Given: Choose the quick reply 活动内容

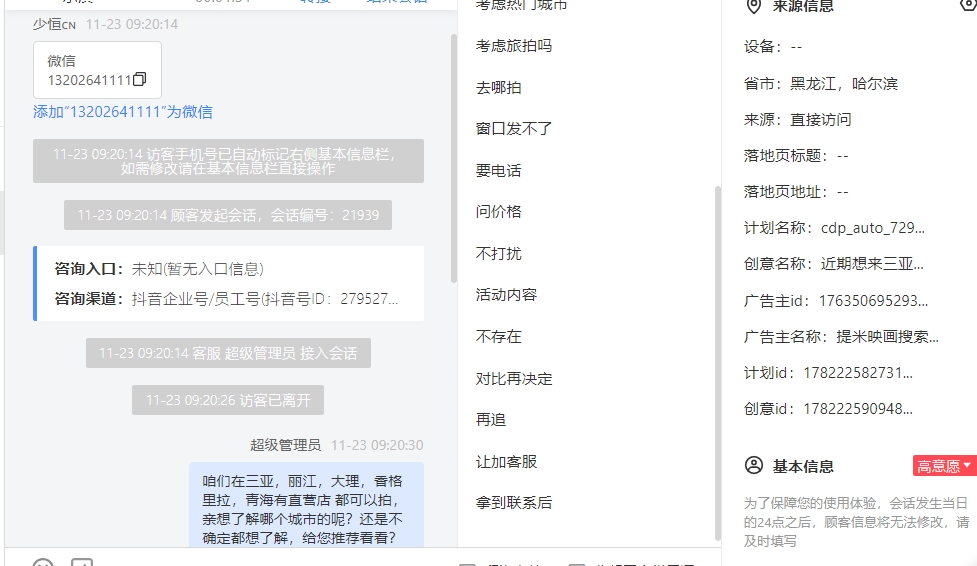Looking at the screenshot, I should coord(506,295).
